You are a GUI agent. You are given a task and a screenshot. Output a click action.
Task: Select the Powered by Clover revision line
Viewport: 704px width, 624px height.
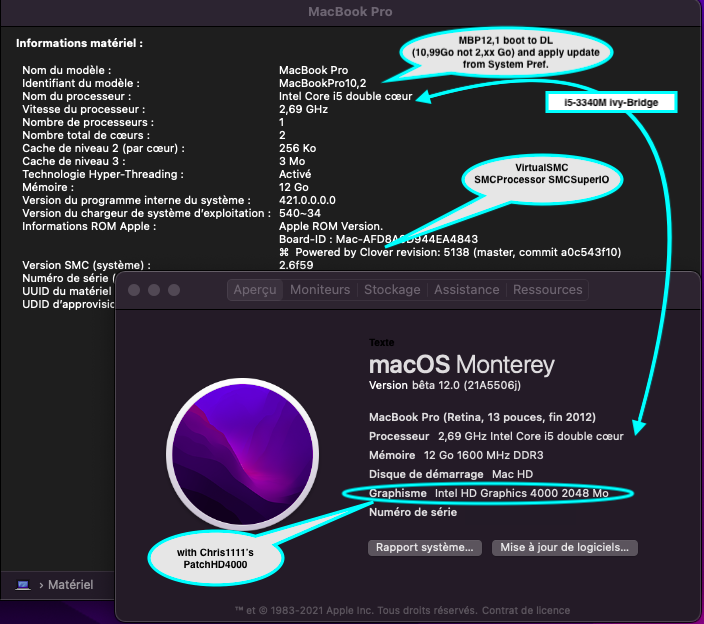pos(450,253)
